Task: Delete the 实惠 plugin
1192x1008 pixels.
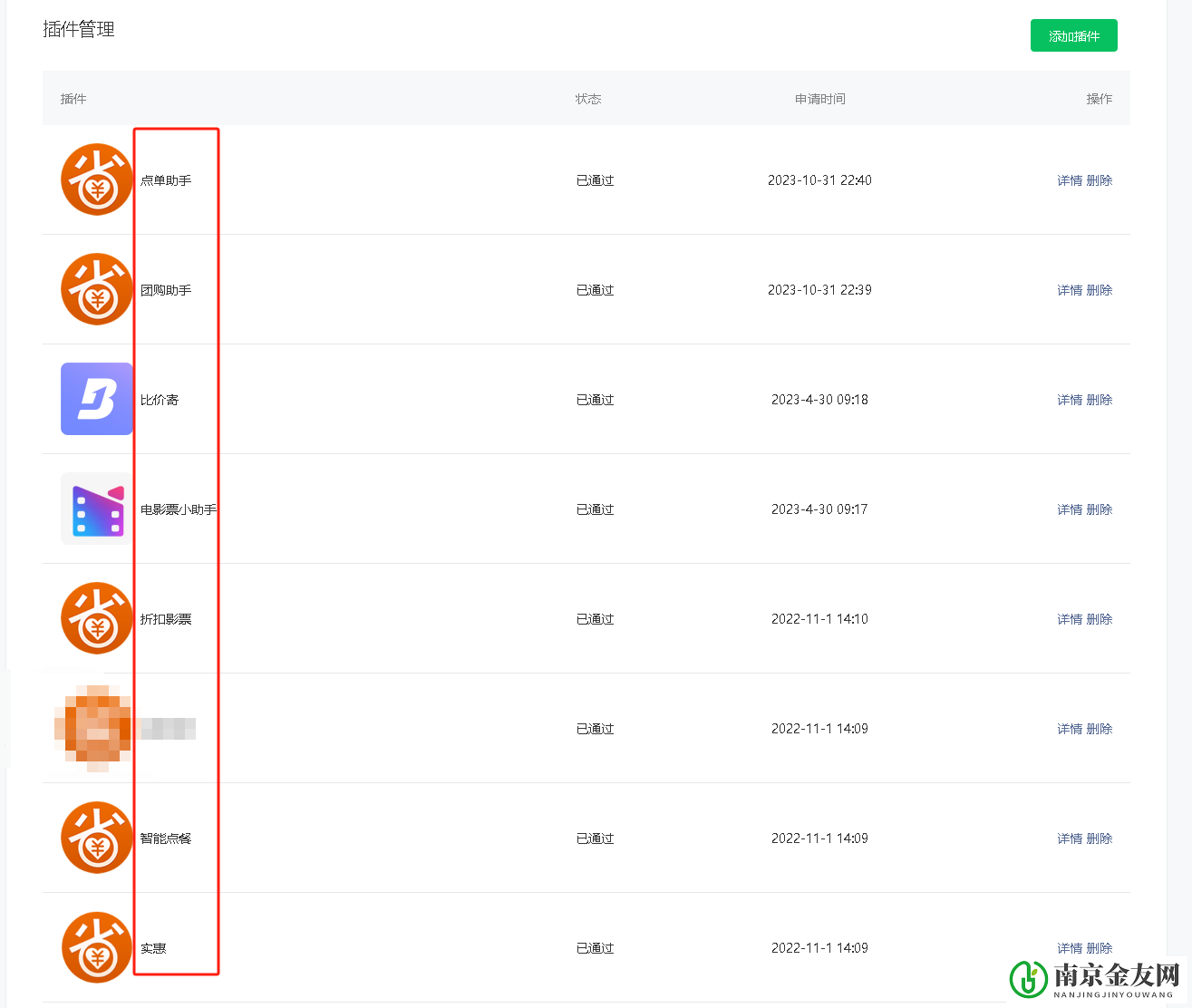Action: click(1100, 948)
